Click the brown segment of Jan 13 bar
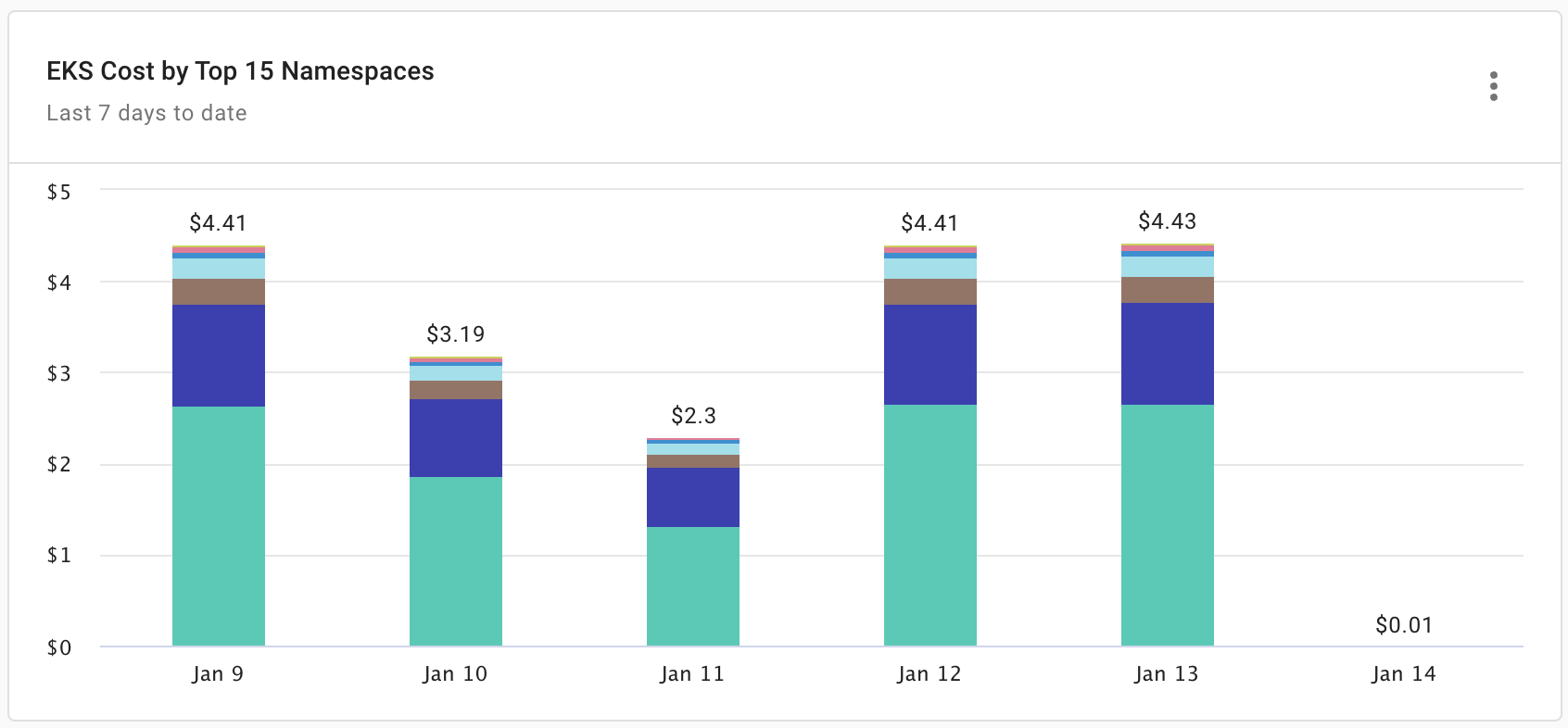Screen dimensions: 1568x728 pos(1168,290)
